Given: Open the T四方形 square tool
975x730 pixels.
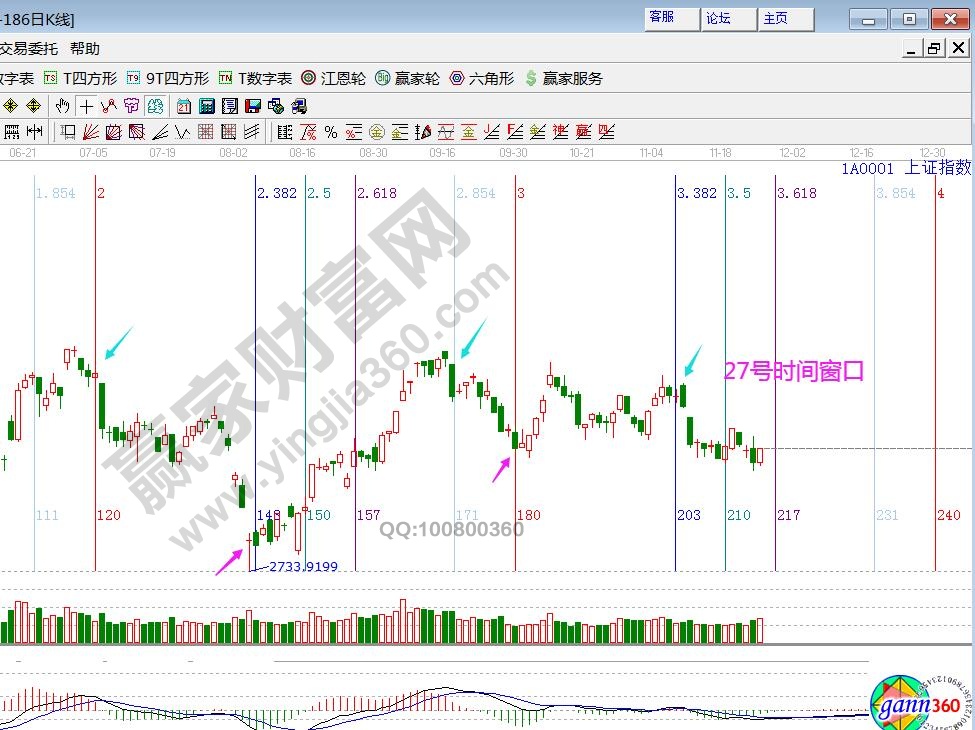Looking at the screenshot, I should [x=80, y=78].
